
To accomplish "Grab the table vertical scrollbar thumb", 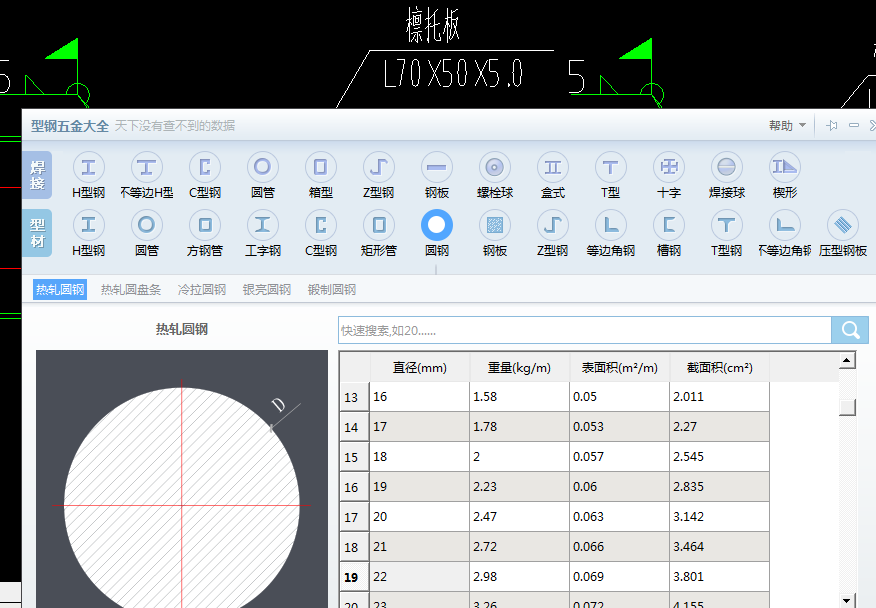I will 847,407.
